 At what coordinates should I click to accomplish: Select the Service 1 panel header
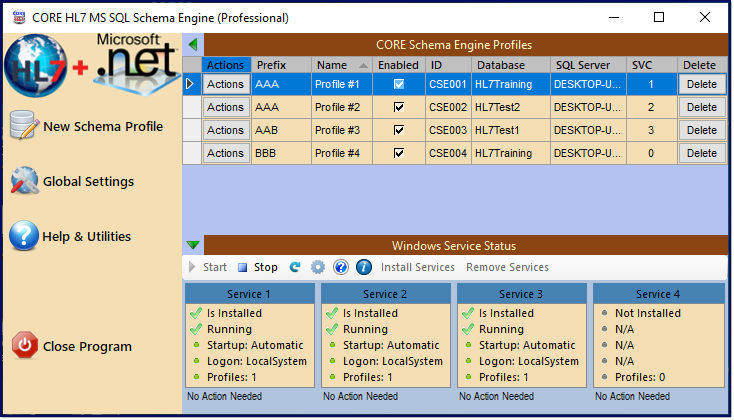250,294
